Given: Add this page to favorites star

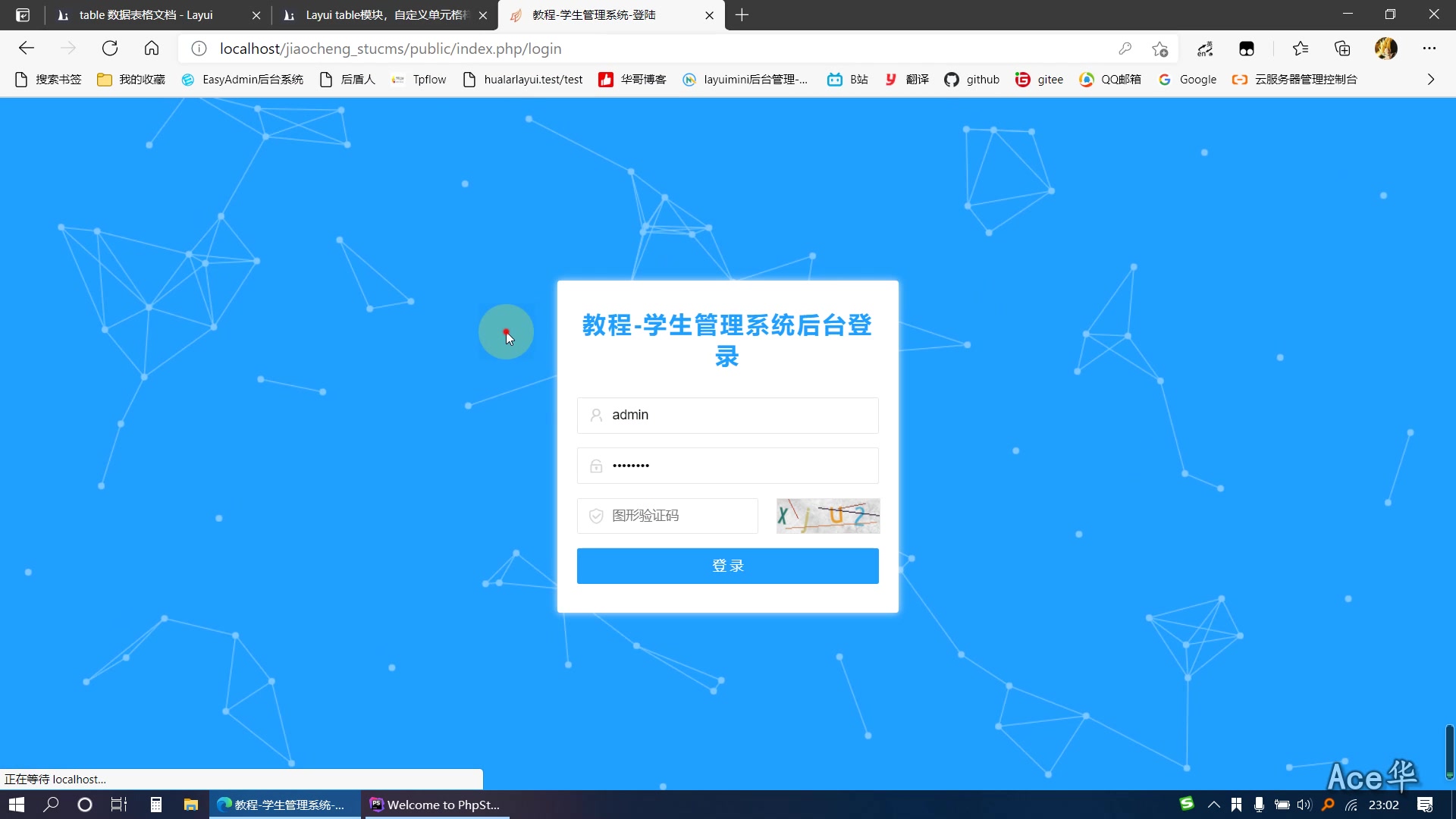Looking at the screenshot, I should [x=1159, y=49].
